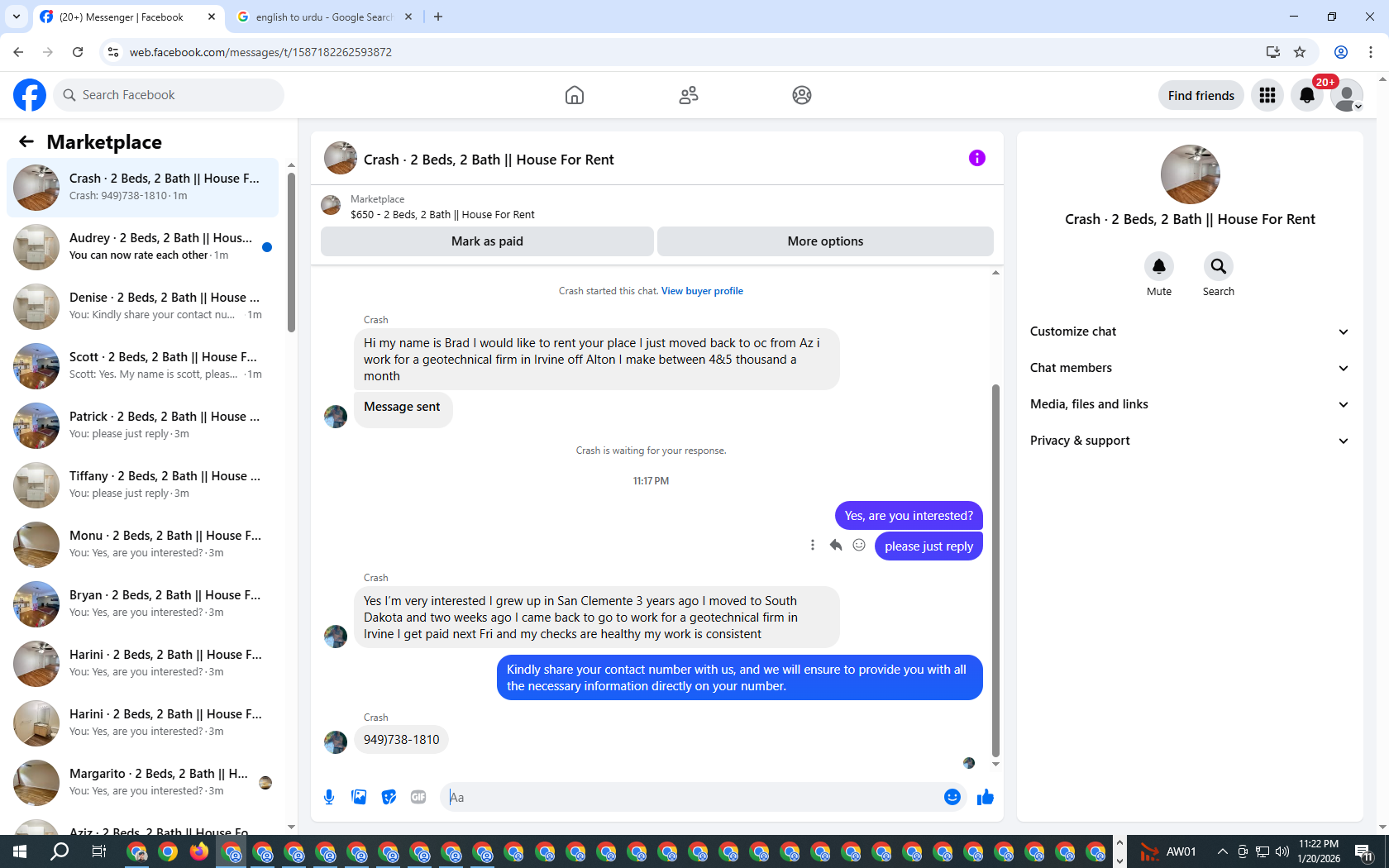Reply to 'please just reply' message
The height and width of the screenshot is (868, 1389).
[836, 545]
